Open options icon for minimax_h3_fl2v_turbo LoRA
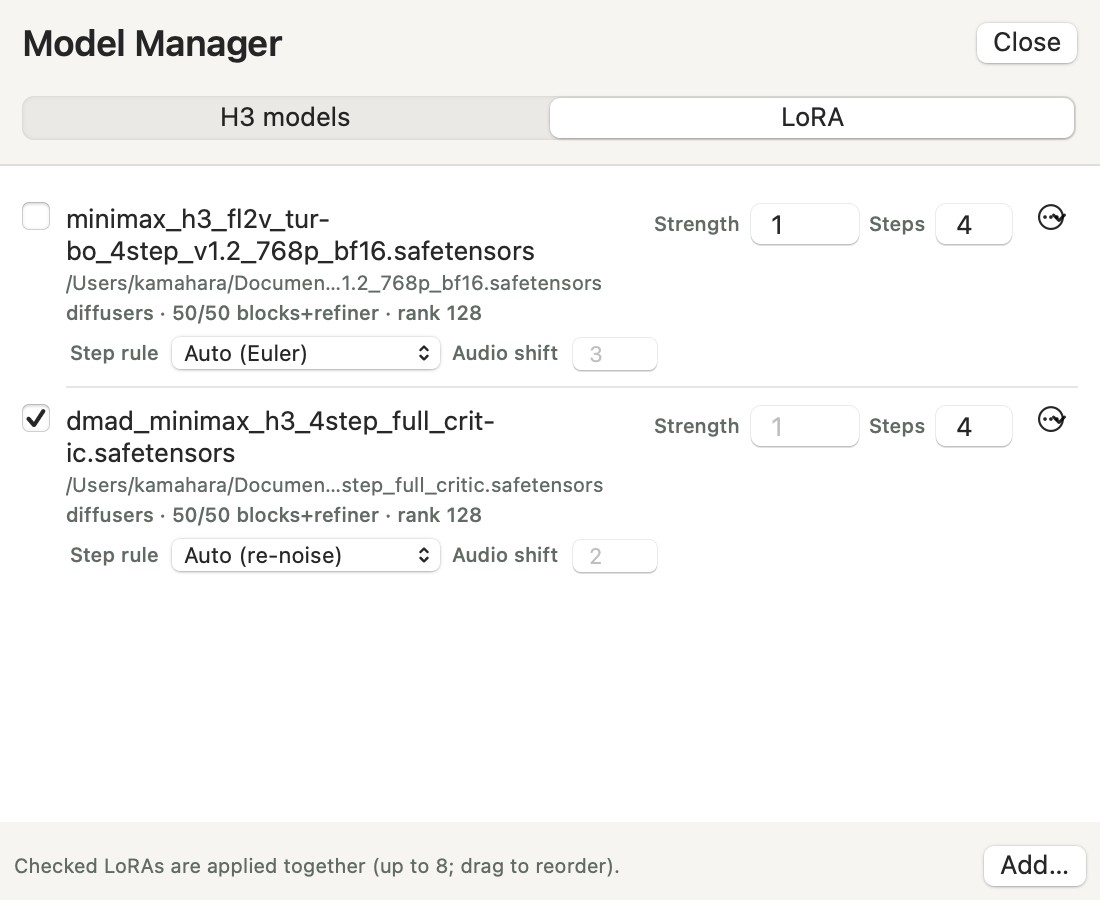This screenshot has height=900, width=1100. (1051, 217)
